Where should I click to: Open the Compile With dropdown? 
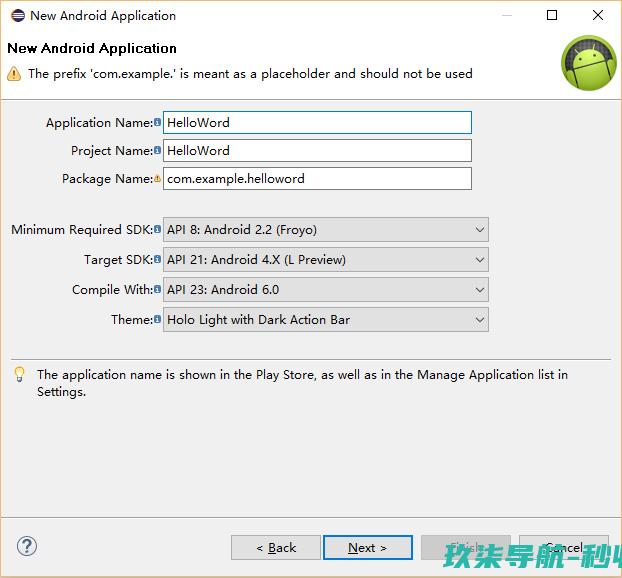(x=326, y=290)
